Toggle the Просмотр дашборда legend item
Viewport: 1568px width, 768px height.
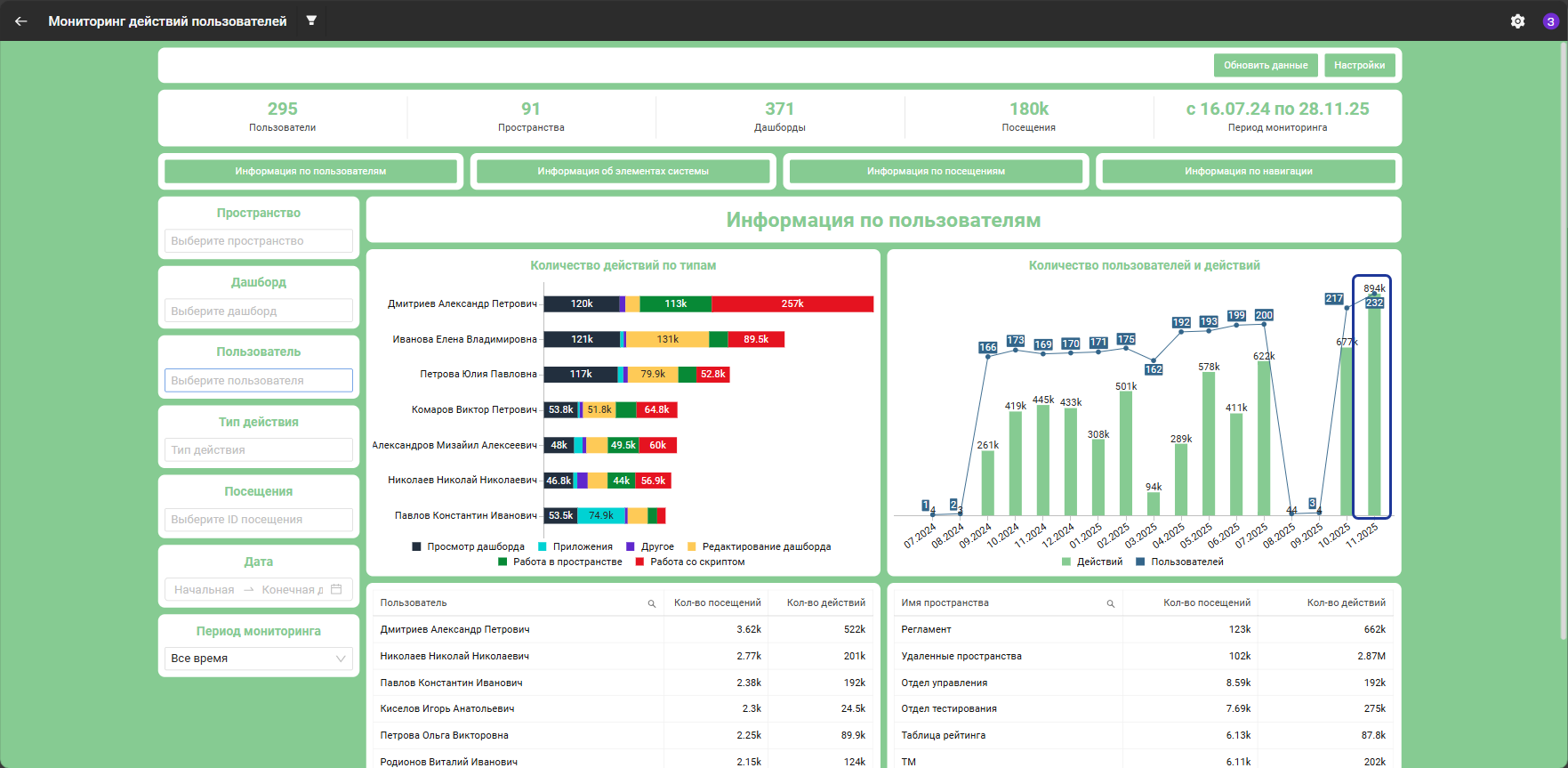468,546
